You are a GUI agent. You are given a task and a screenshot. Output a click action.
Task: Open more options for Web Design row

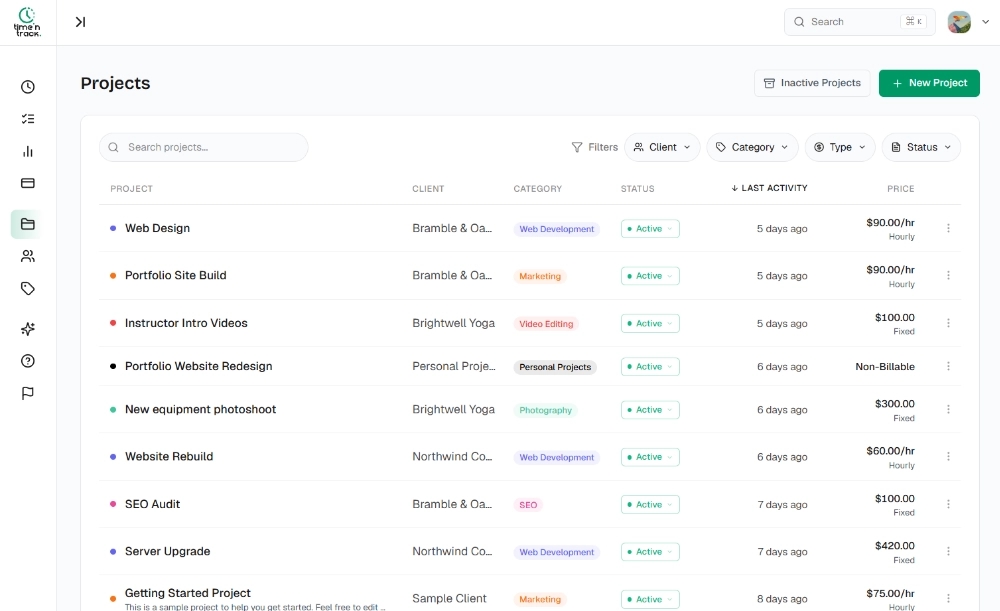[948, 228]
